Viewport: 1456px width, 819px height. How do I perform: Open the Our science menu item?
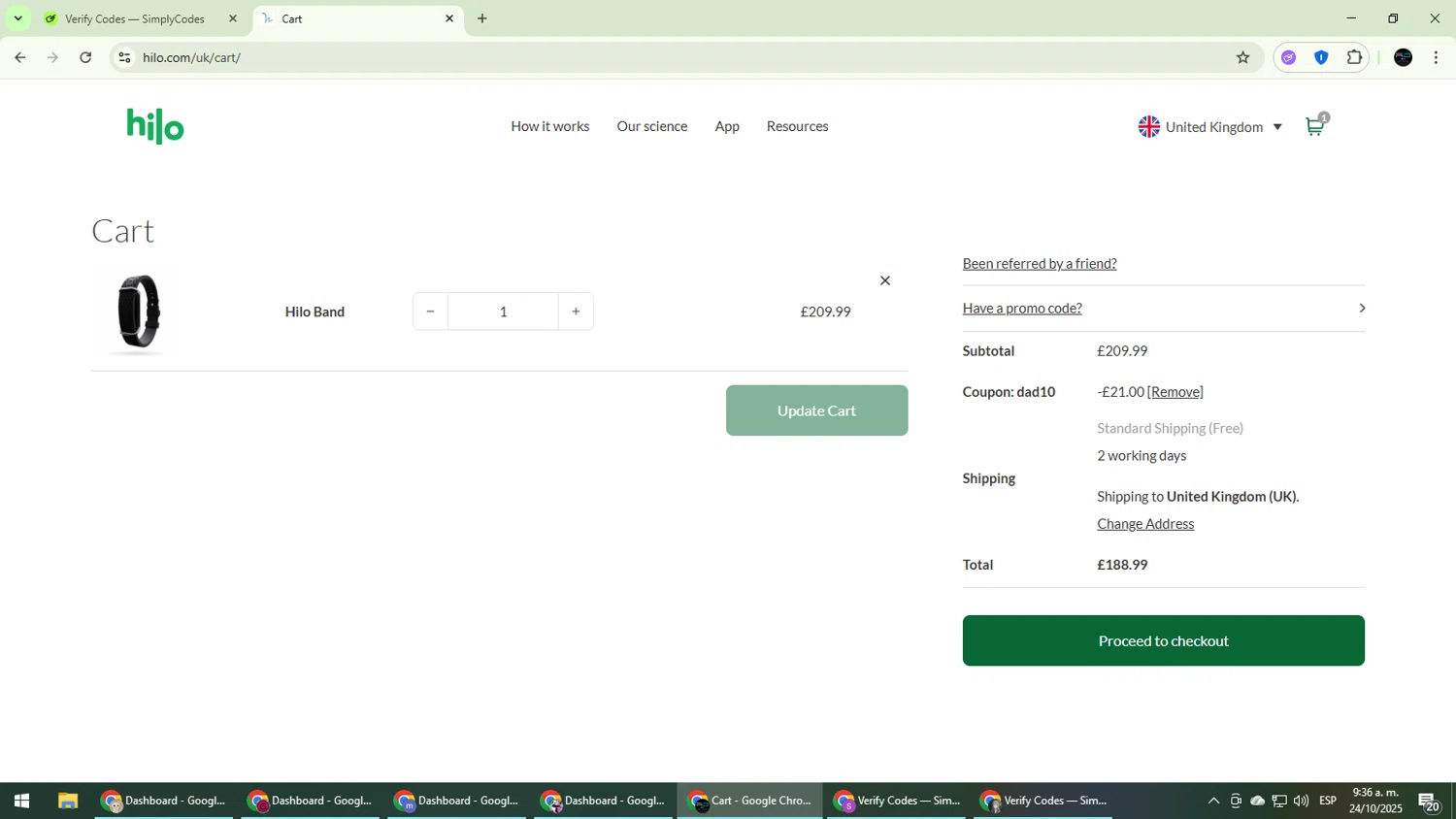651,126
